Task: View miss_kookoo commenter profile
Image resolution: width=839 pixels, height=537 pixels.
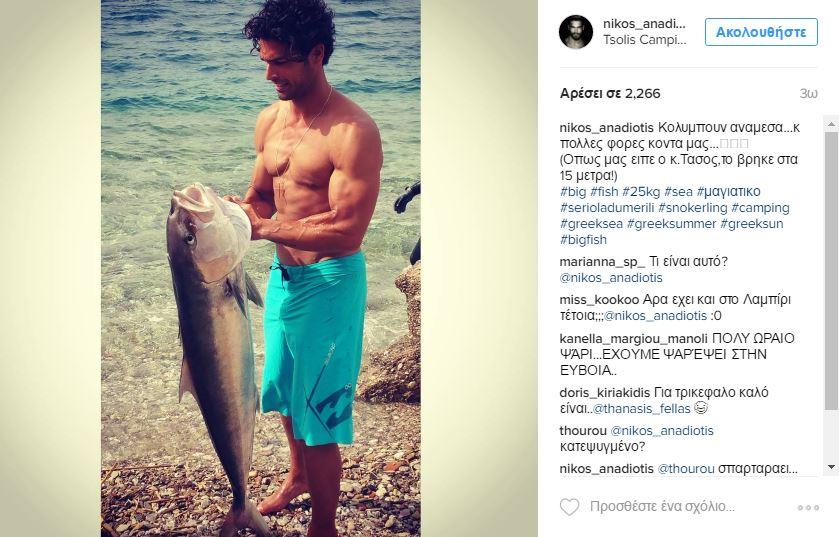Action: tap(599, 300)
